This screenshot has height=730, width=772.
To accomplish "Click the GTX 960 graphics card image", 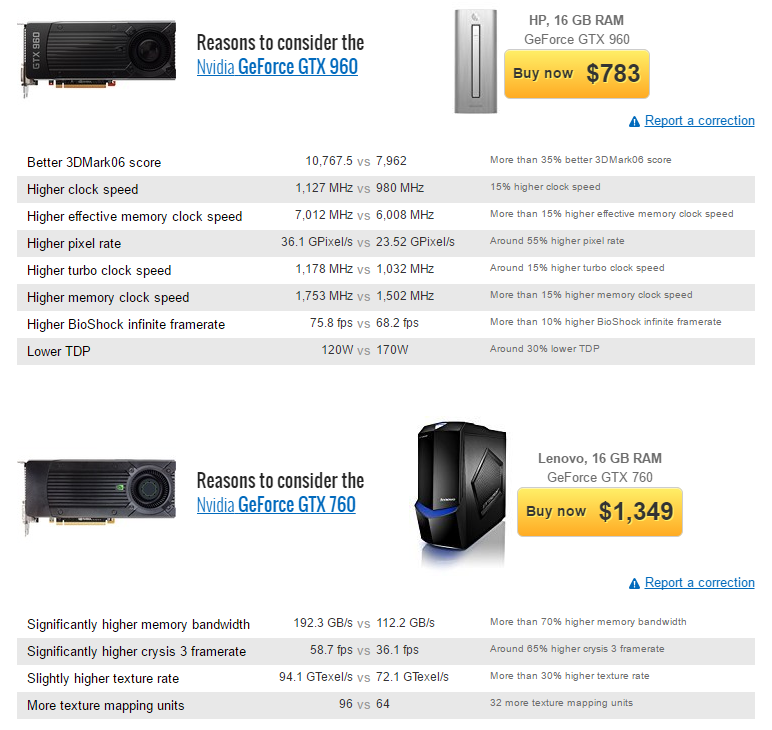I will pyautogui.click(x=96, y=54).
